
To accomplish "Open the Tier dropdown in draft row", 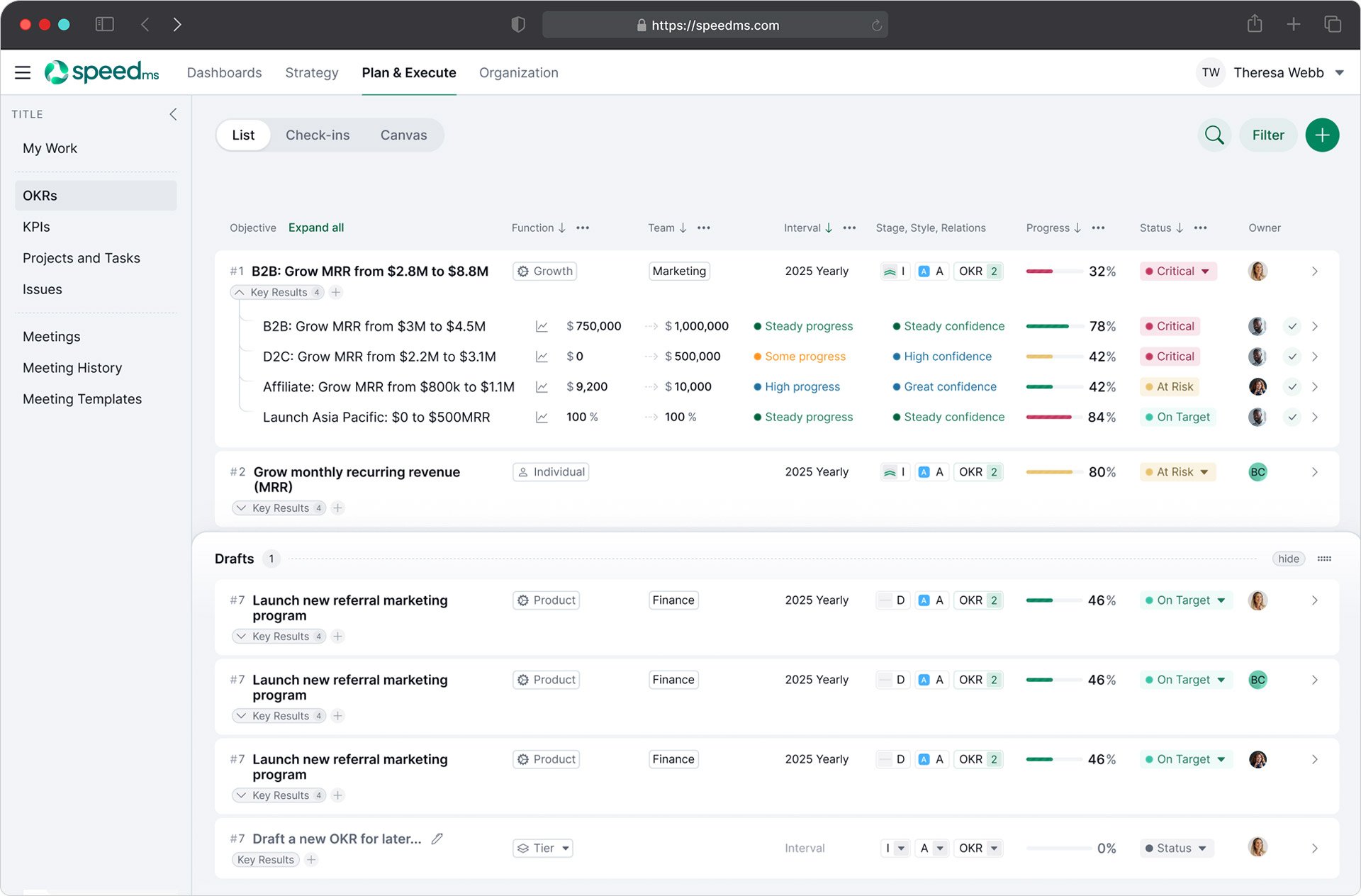I will (x=543, y=848).
